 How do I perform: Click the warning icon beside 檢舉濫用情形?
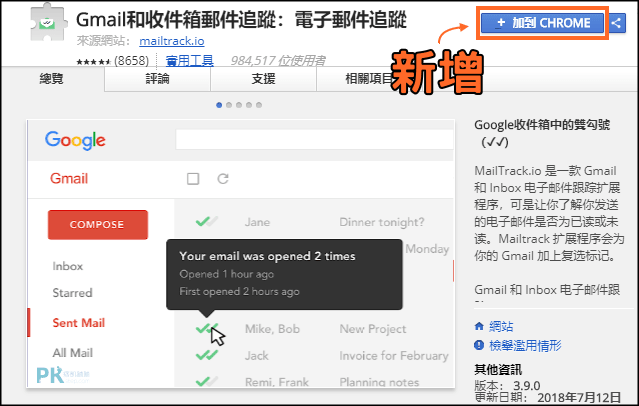pos(479,345)
